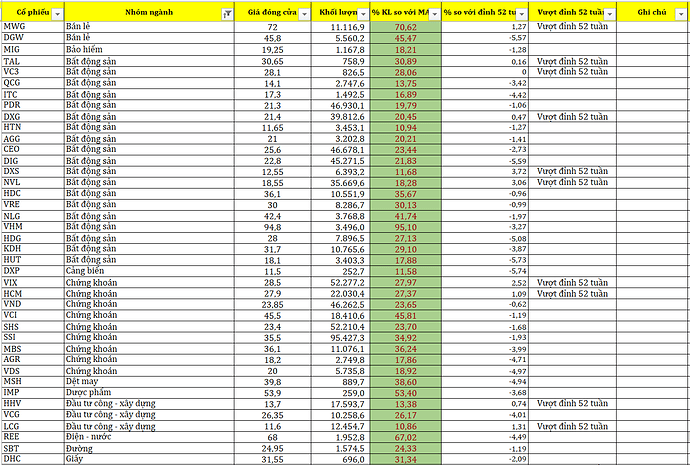
Task: Select Vượt đỉnh 52 tuần cell for HHV
Action: click(573, 403)
